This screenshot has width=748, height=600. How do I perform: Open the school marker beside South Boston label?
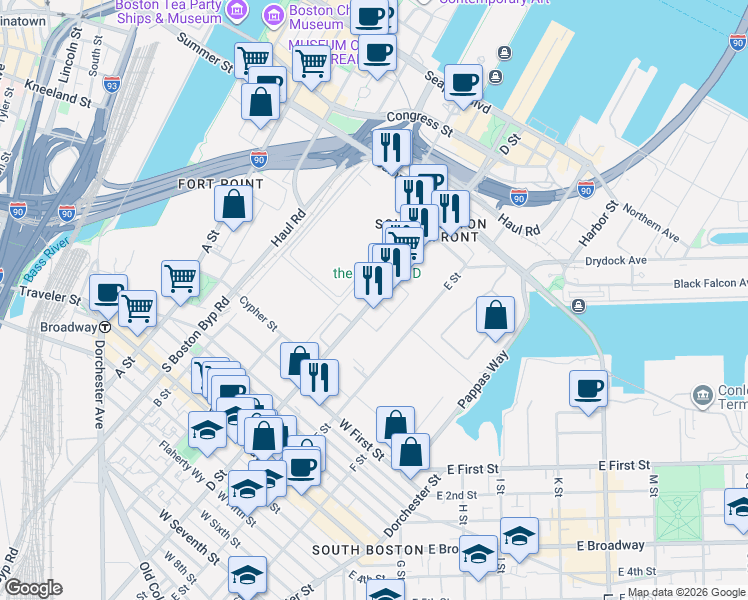tap(478, 557)
